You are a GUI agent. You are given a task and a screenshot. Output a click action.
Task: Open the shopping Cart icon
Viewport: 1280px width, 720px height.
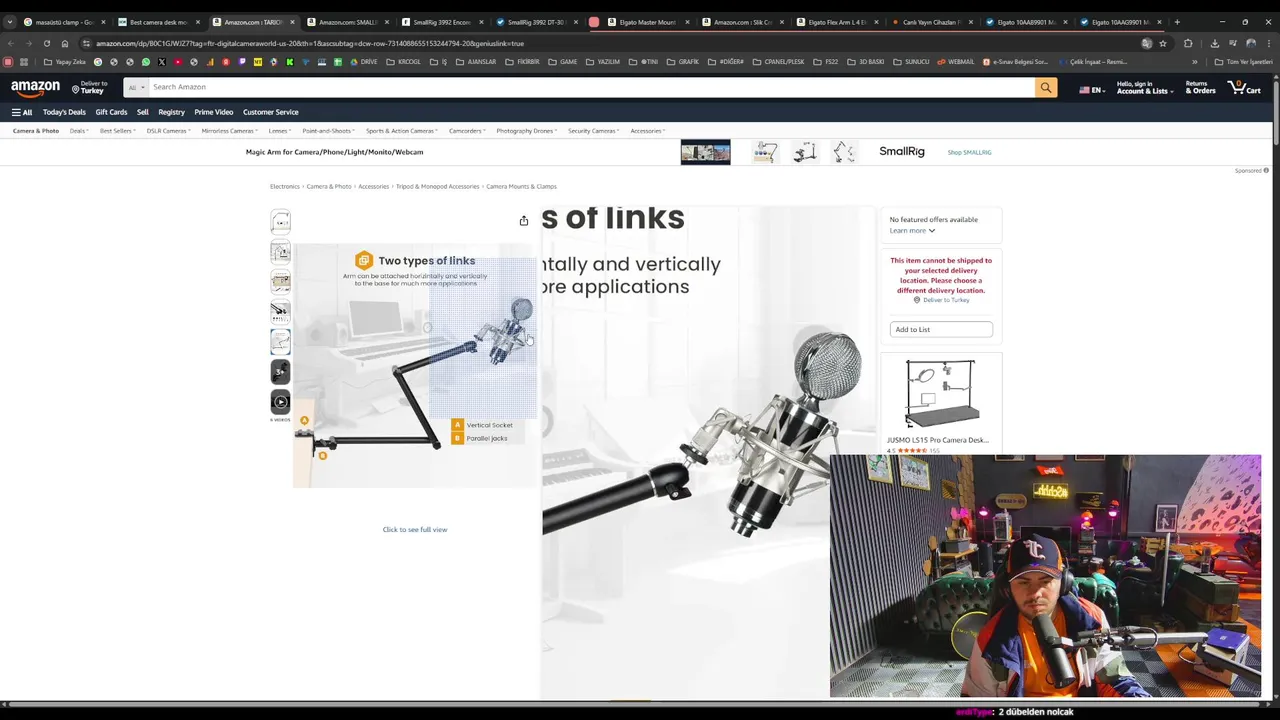pyautogui.click(x=1244, y=88)
